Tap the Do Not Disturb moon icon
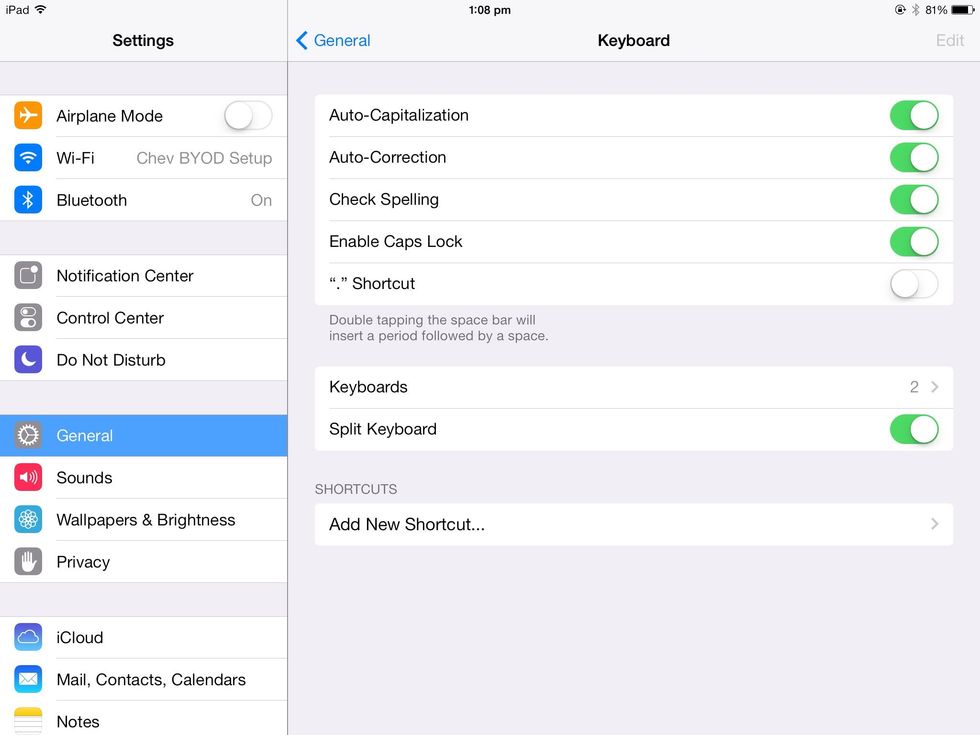Viewport: 980px width, 735px height. (28, 360)
